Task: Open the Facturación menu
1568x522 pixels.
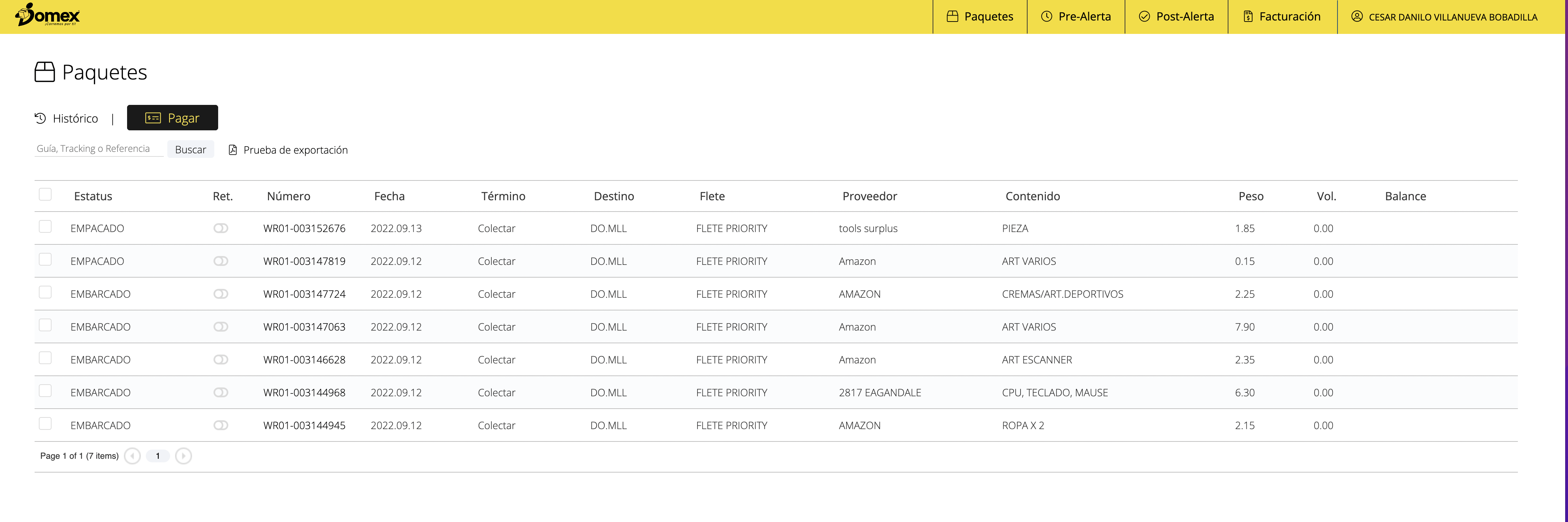Action: tap(1289, 17)
